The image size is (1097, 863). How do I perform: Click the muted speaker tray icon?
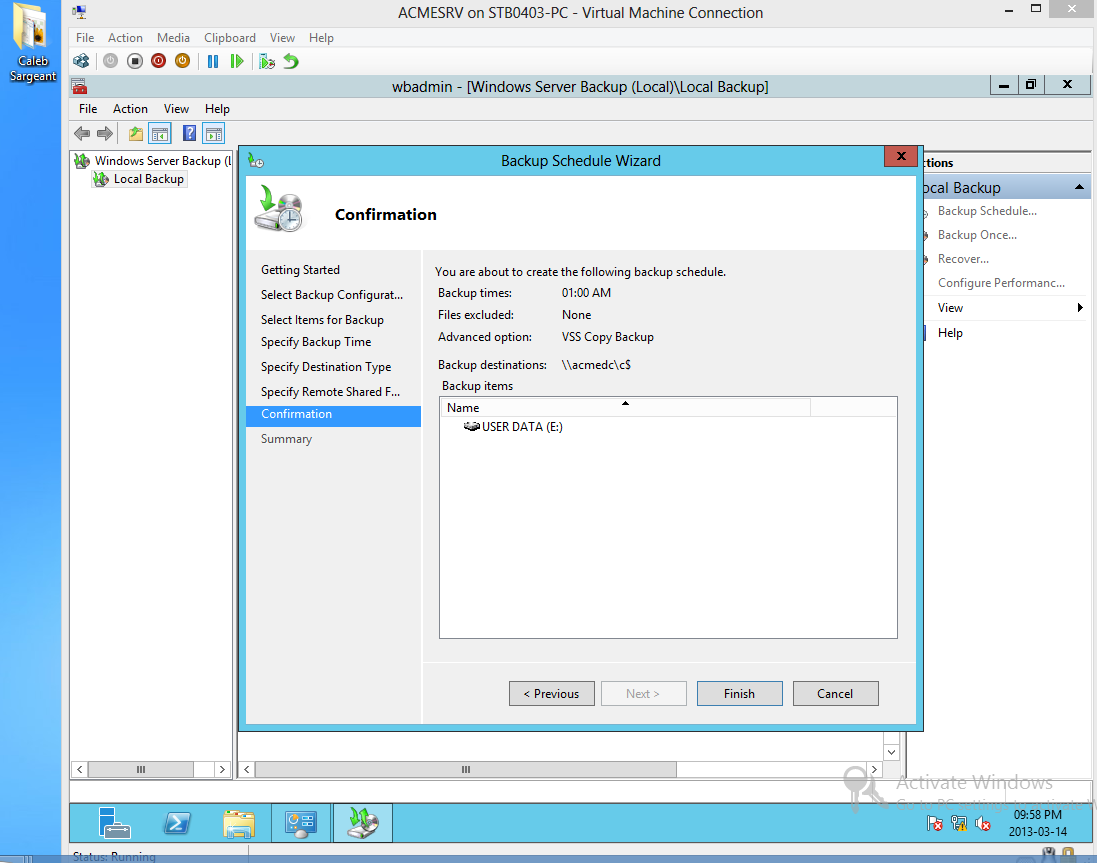pos(982,824)
